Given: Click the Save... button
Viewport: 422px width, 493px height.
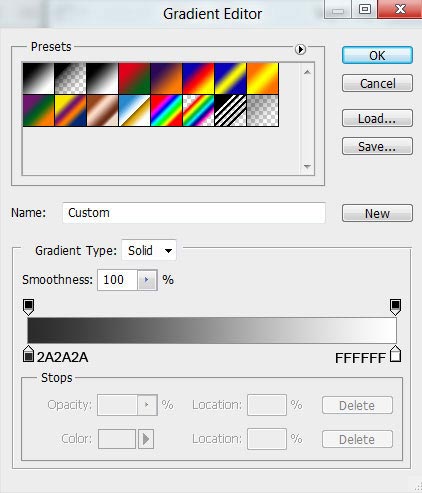Looking at the screenshot, I should [377, 146].
